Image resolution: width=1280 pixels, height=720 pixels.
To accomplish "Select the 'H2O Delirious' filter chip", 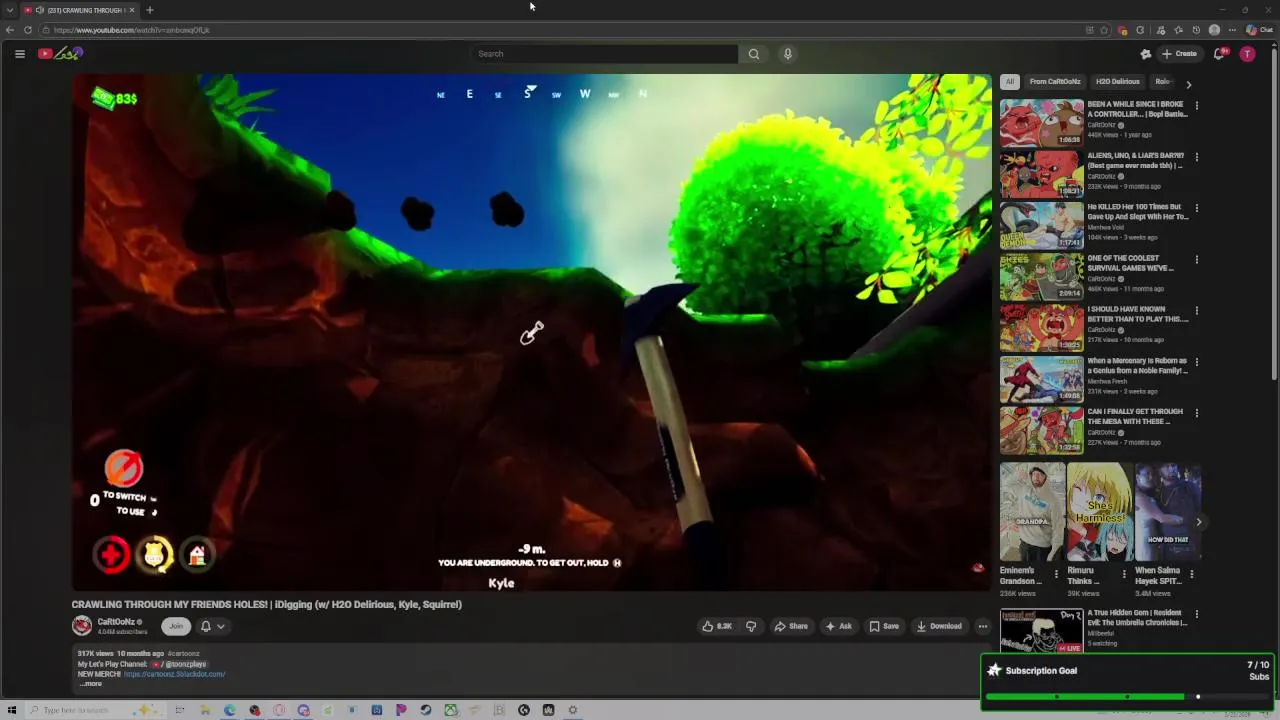I will [x=1117, y=82].
